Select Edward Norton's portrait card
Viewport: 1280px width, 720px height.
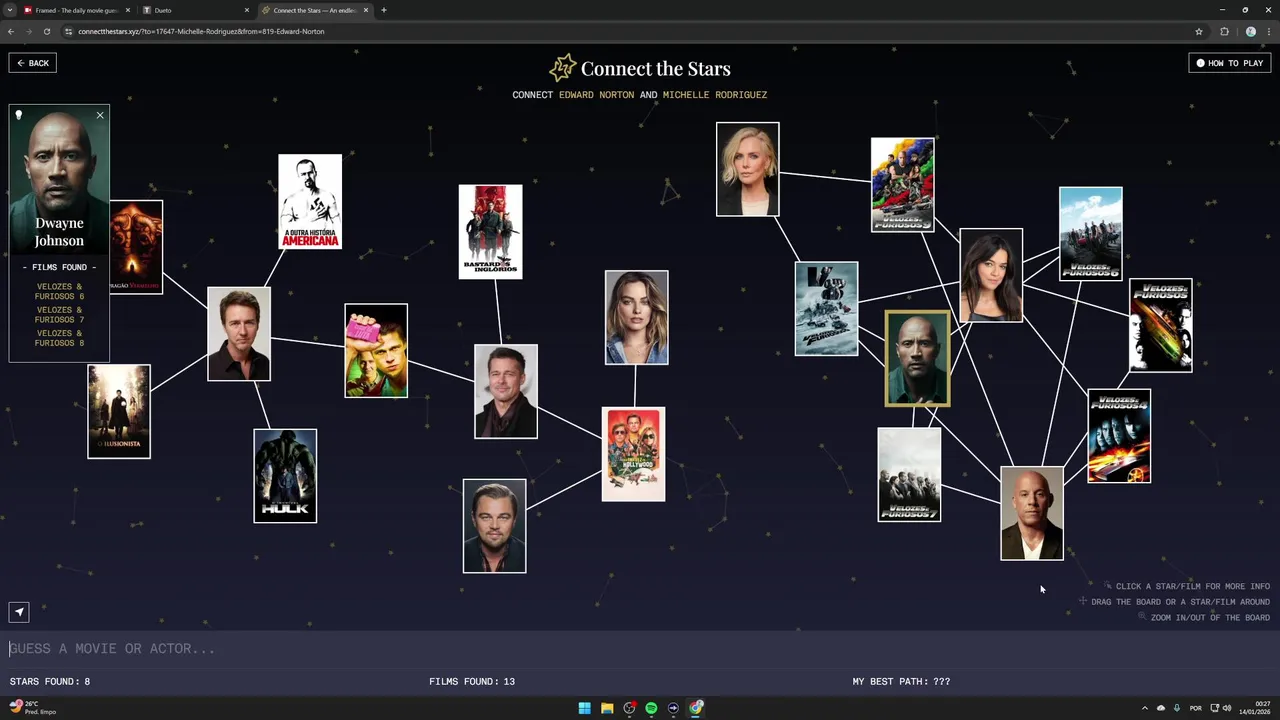tap(239, 334)
